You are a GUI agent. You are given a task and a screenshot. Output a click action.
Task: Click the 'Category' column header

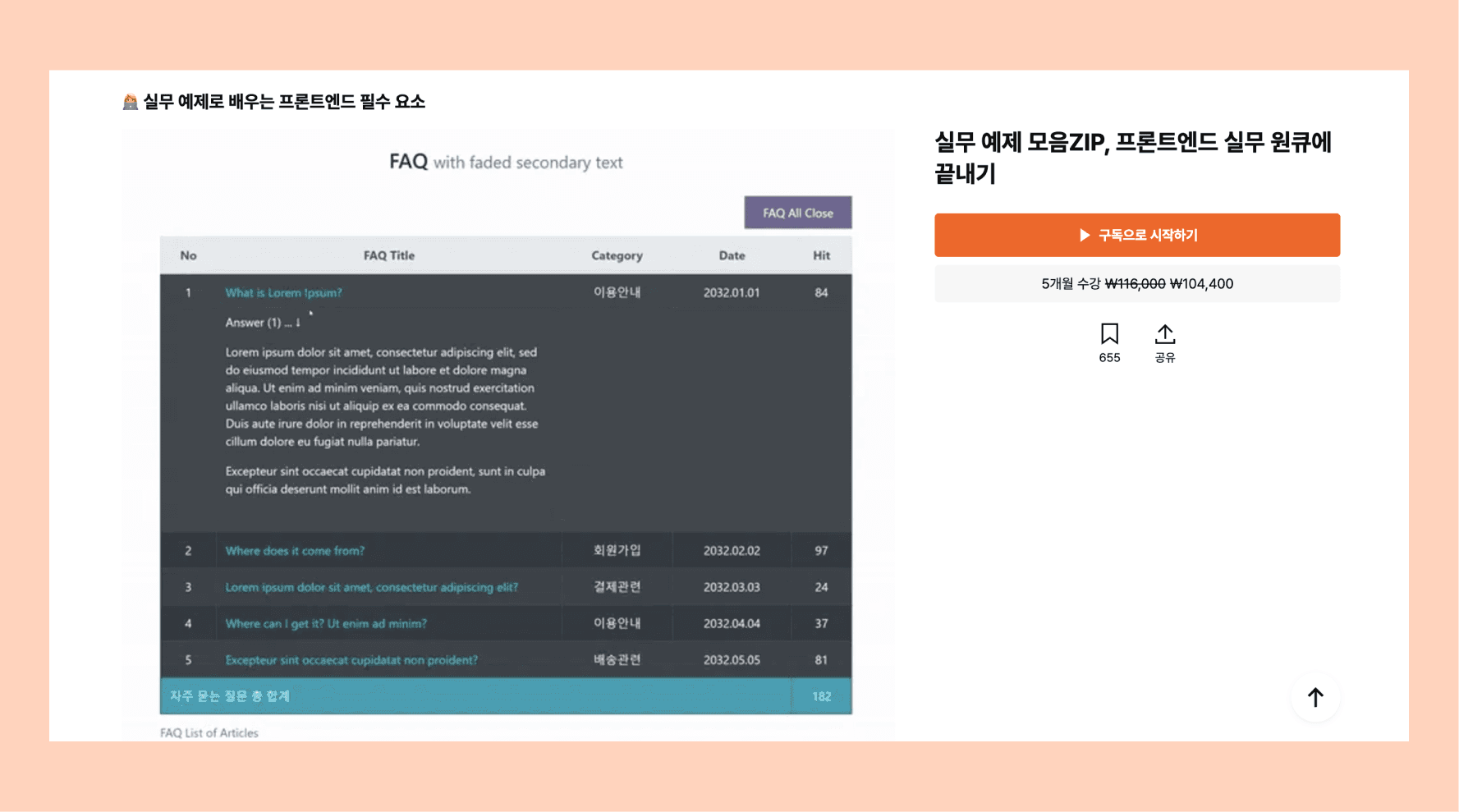[x=617, y=255]
